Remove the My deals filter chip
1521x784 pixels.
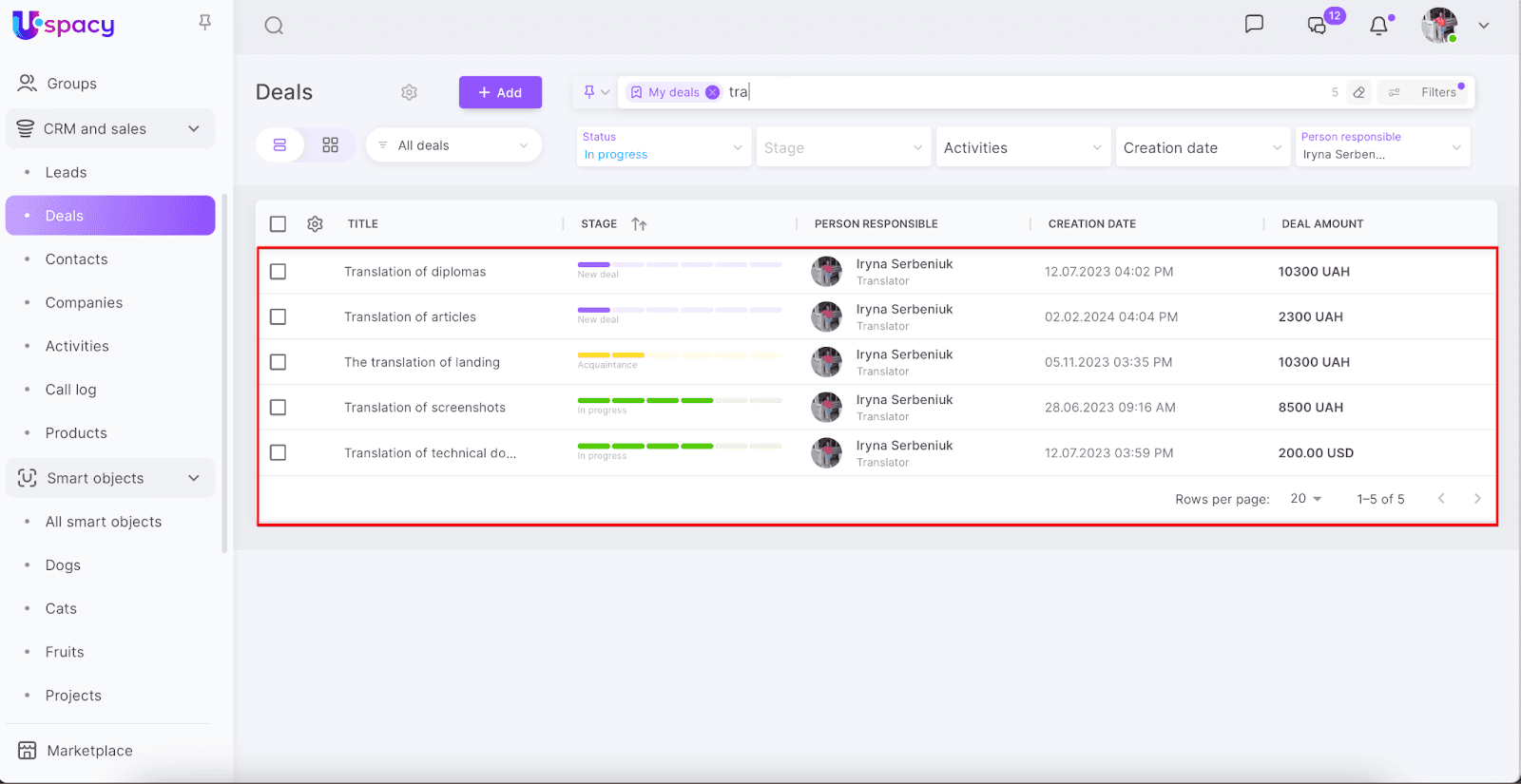[712, 92]
